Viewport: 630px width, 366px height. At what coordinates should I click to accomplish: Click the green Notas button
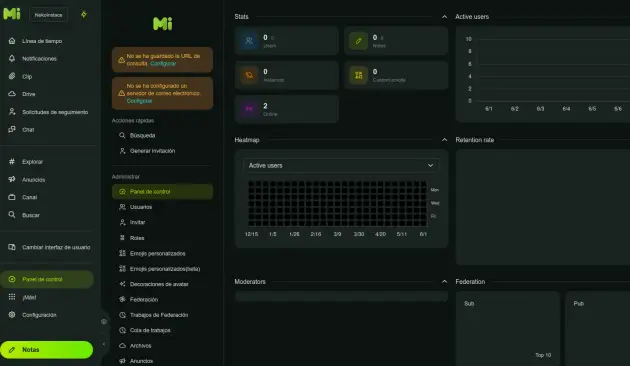click(x=47, y=350)
